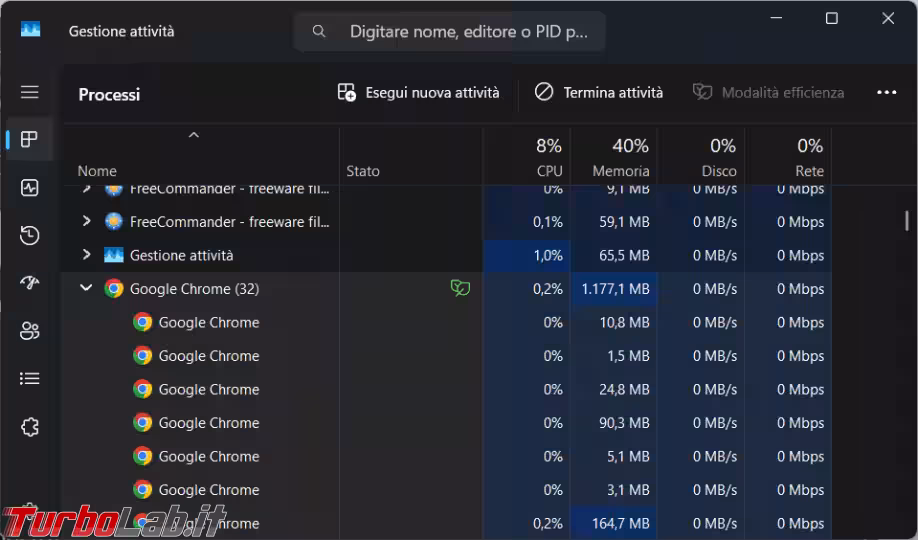918x540 pixels.
Task: Expand the Gestione attività process row
Action: pos(86,254)
